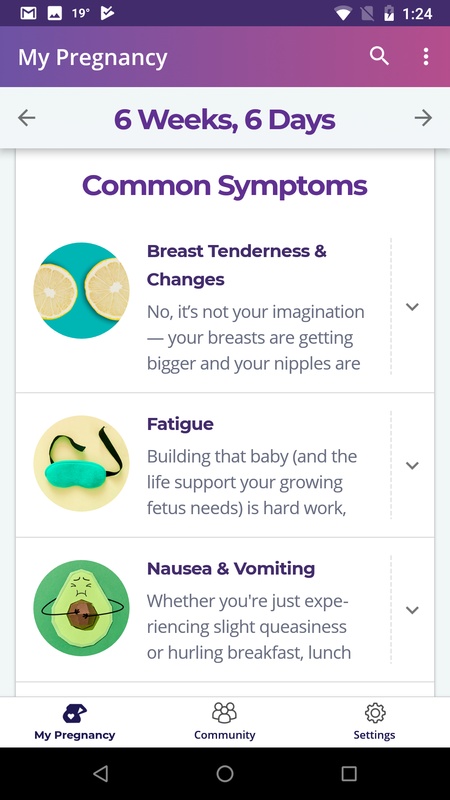Open search with the magnifier icon
450x800 pixels.
379,56
